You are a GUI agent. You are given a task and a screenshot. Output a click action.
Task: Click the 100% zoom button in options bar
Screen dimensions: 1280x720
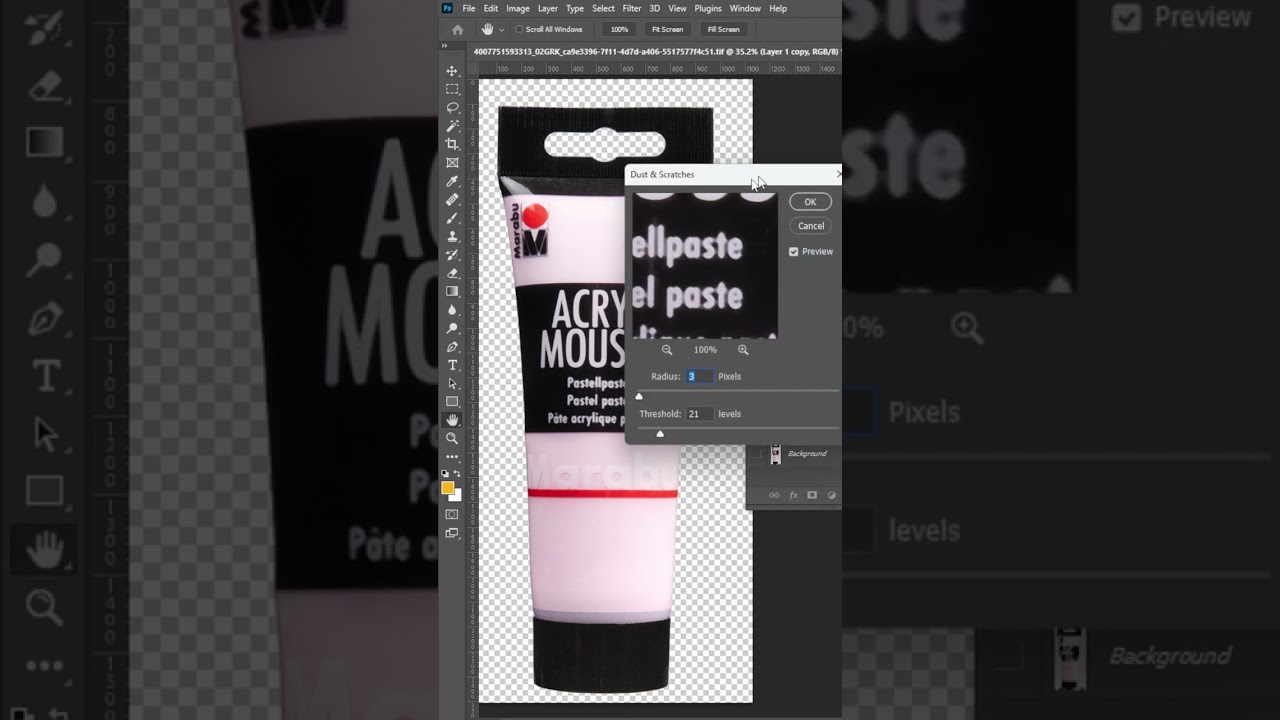click(x=619, y=29)
